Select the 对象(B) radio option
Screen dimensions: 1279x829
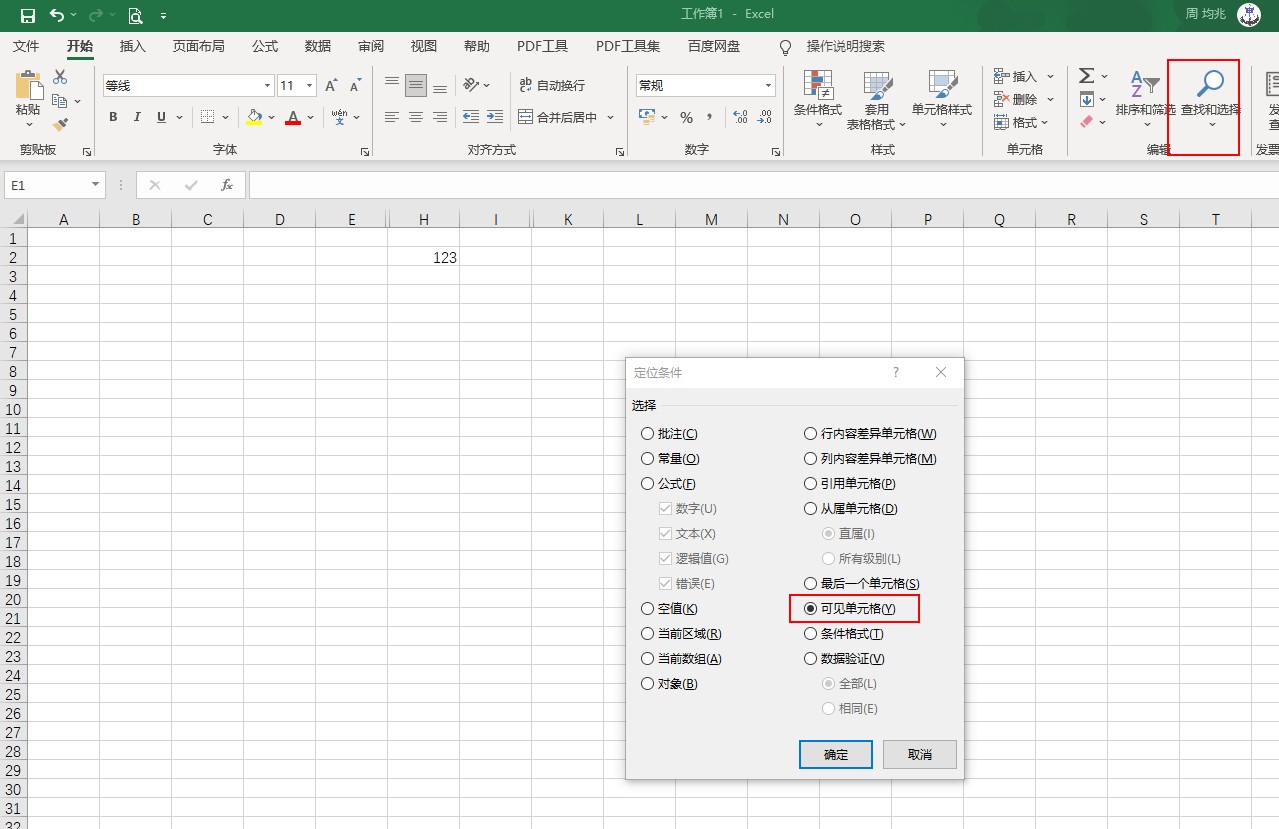coord(669,684)
